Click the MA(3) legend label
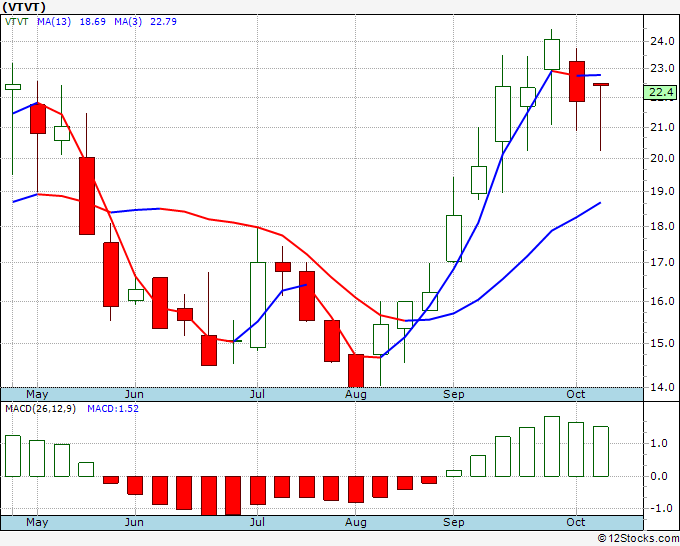Screen dimensions: 680x546 pyautogui.click(x=128, y=21)
